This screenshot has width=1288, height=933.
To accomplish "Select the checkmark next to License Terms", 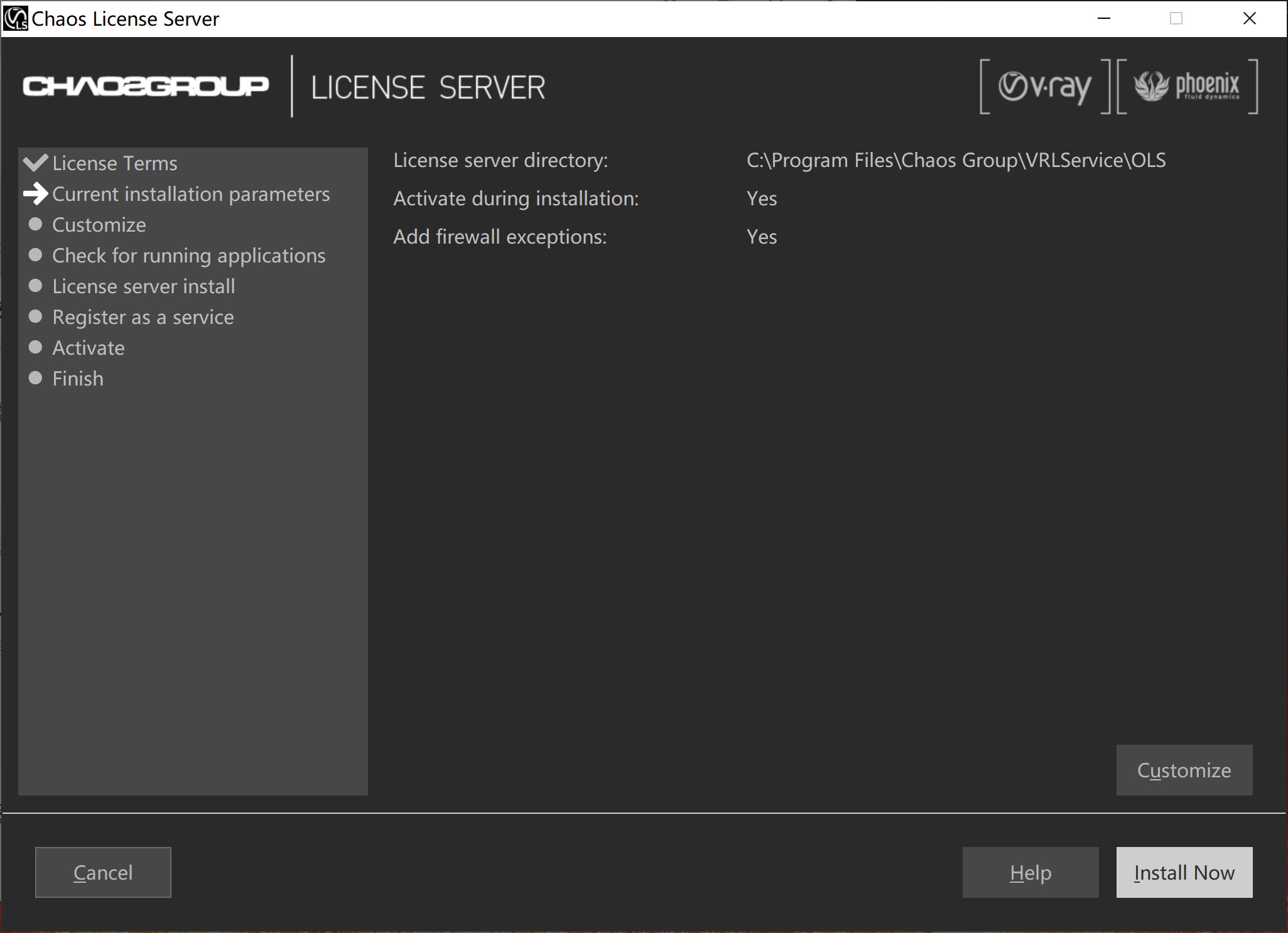I will [x=37, y=162].
